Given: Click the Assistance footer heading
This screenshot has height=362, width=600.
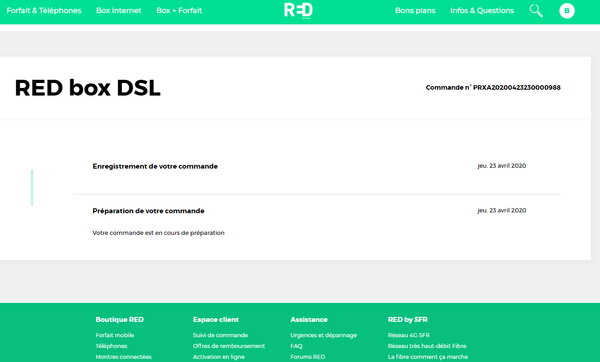Looking at the screenshot, I should click(x=309, y=320).
